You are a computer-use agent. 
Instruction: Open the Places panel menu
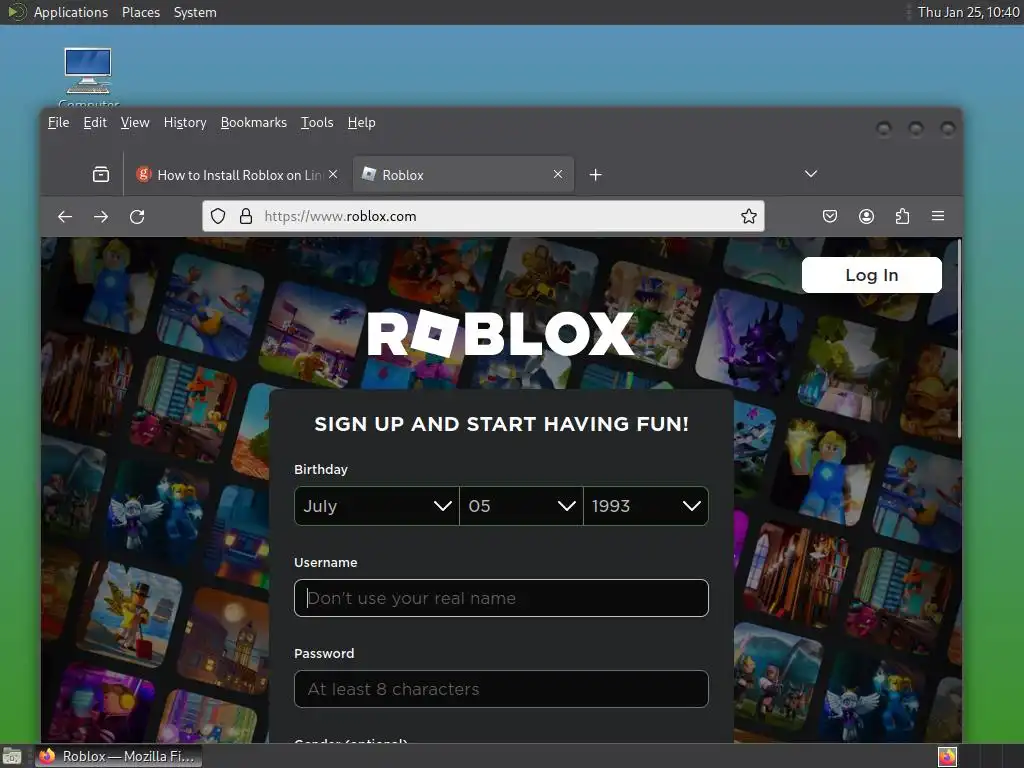[x=140, y=12]
